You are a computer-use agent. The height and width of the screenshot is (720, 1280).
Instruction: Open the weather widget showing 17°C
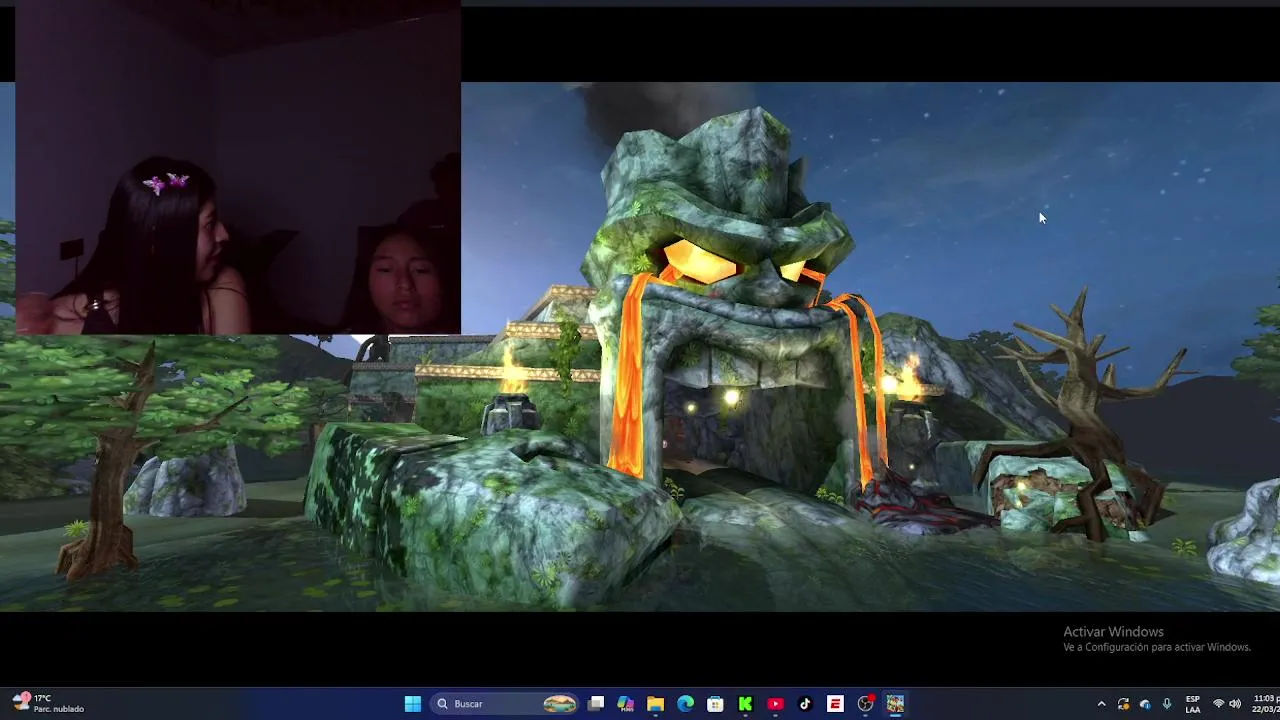pyautogui.click(x=48, y=704)
